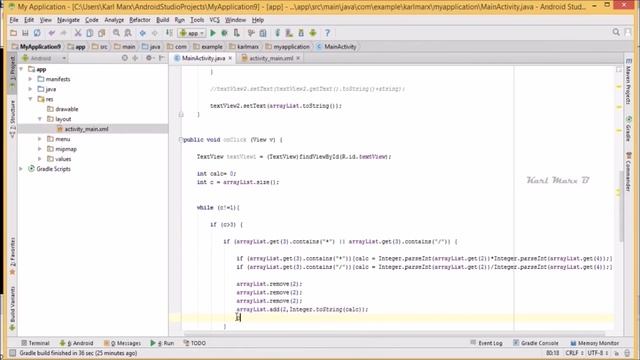Image resolution: width=640 pixels, height=360 pixels.
Task: Click the myapplication breadcrumb
Action: (x=287, y=47)
